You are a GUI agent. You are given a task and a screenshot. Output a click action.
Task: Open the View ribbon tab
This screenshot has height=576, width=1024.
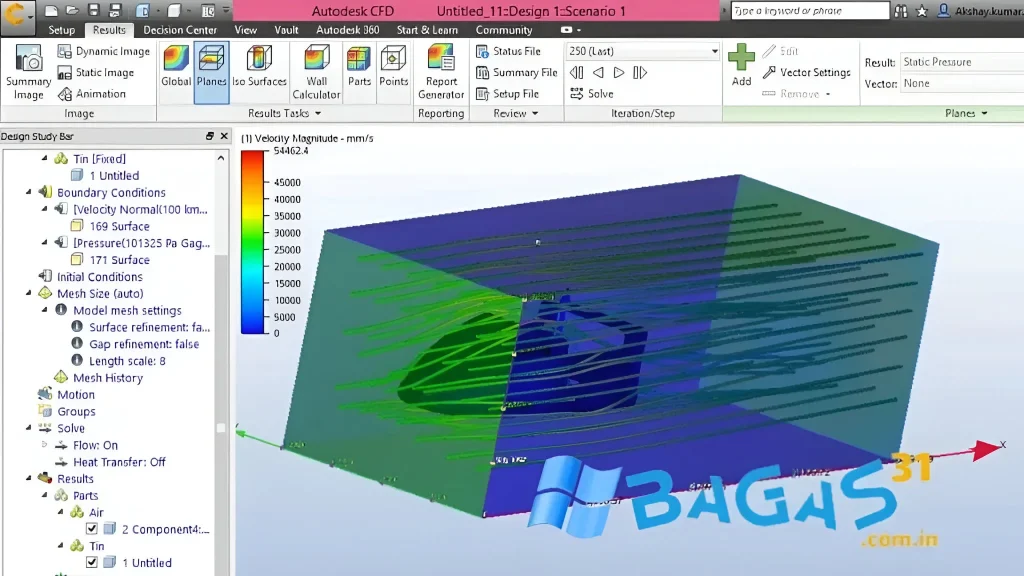[246, 30]
